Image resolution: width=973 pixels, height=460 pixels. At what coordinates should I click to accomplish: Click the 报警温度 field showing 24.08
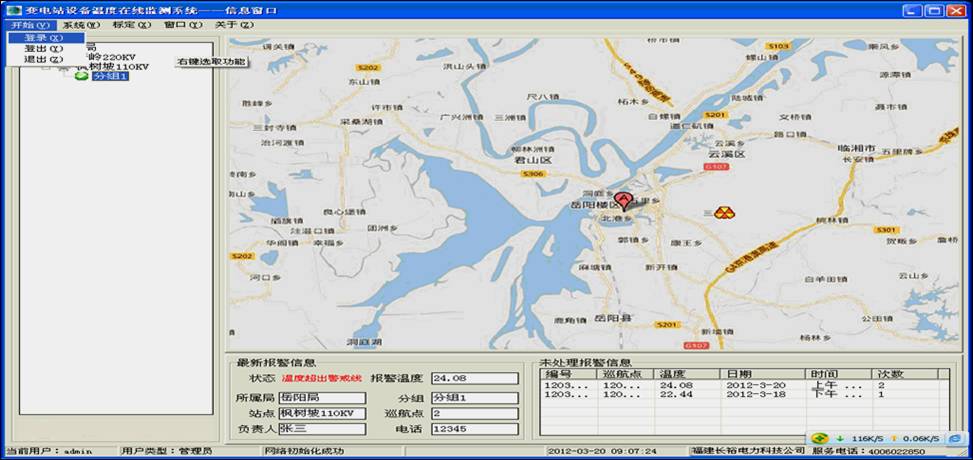point(474,379)
